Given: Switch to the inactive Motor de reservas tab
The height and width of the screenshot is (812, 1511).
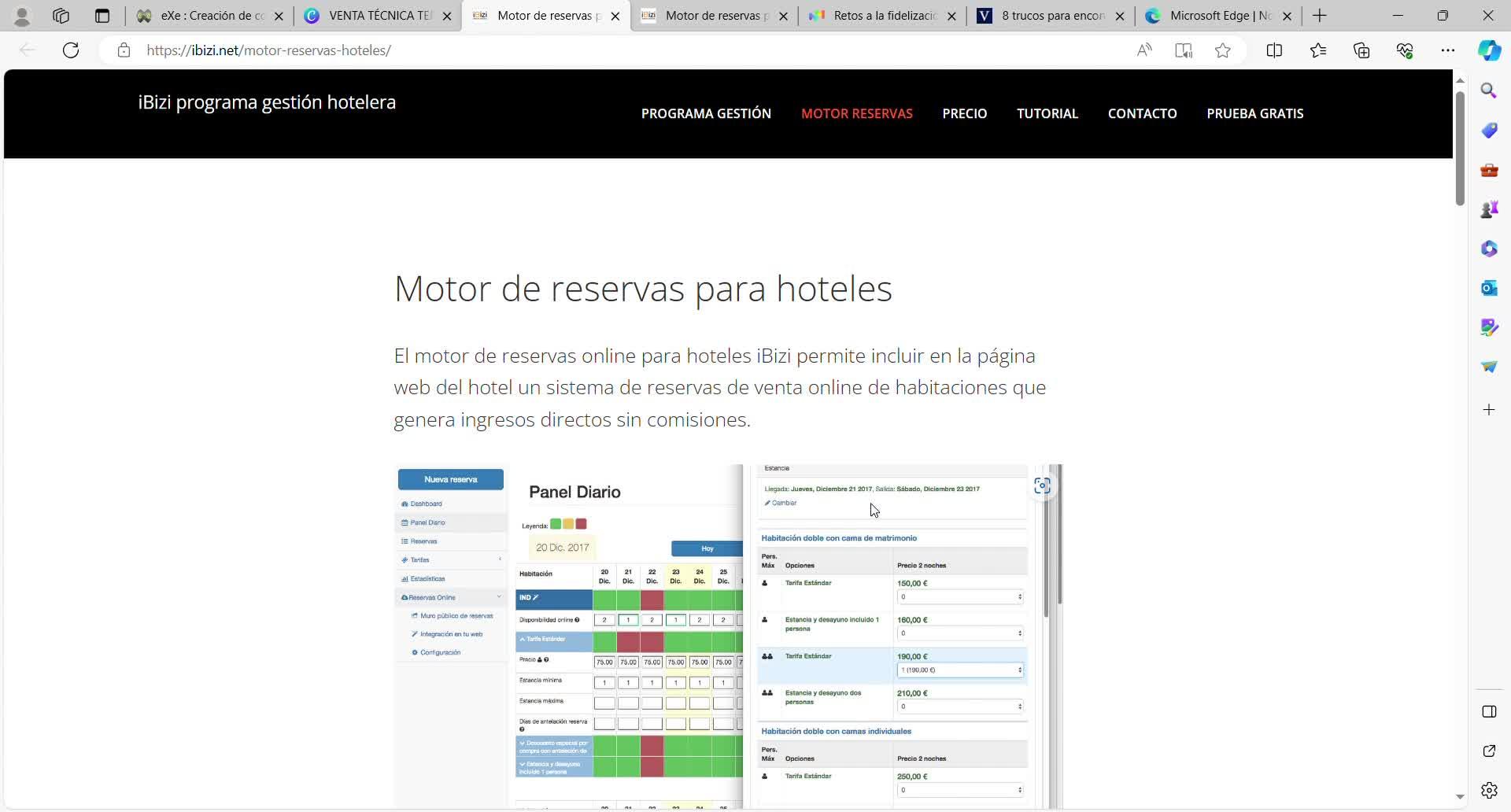Looking at the screenshot, I should pos(714,16).
